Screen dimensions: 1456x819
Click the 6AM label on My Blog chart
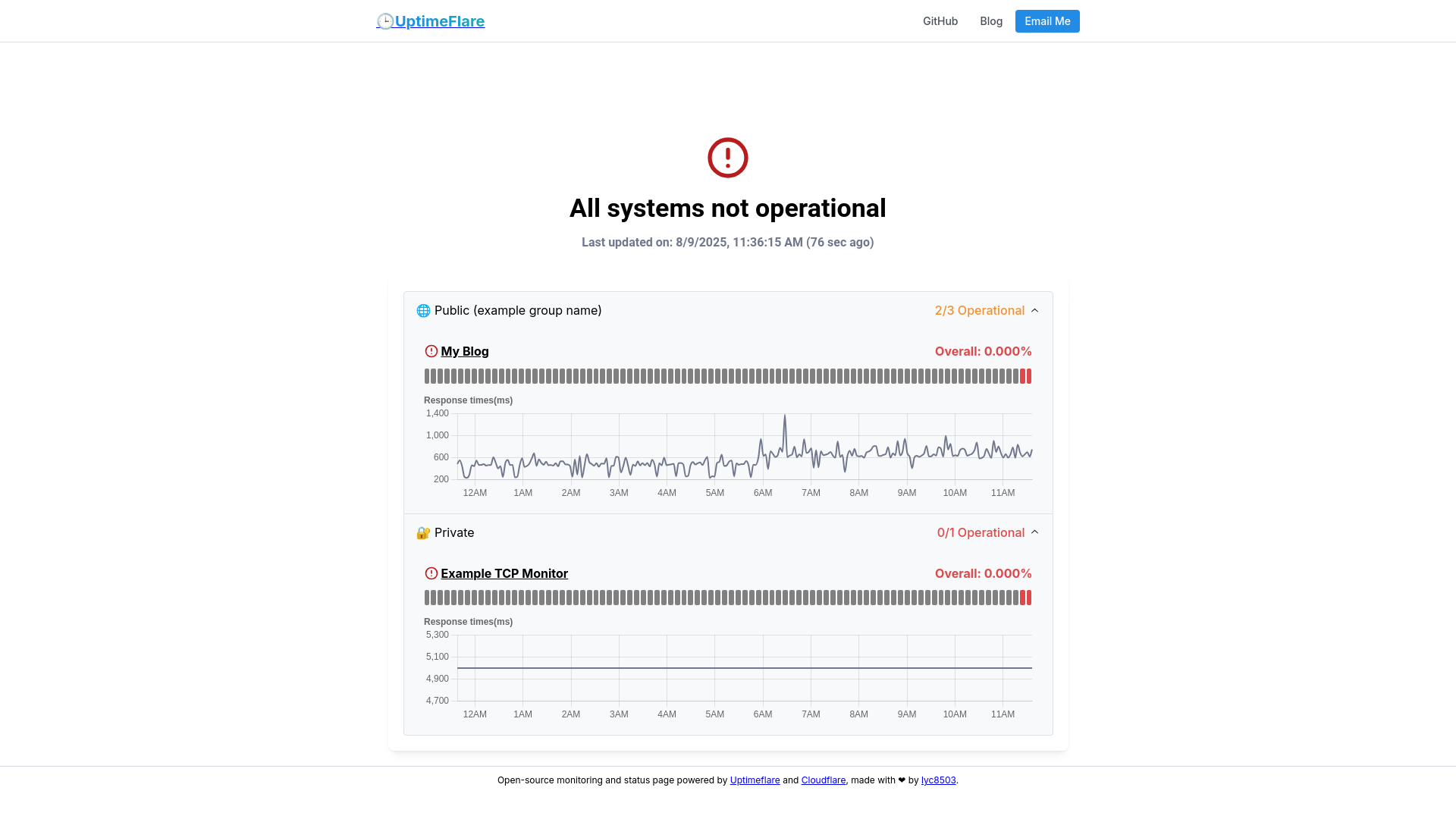pyautogui.click(x=763, y=493)
